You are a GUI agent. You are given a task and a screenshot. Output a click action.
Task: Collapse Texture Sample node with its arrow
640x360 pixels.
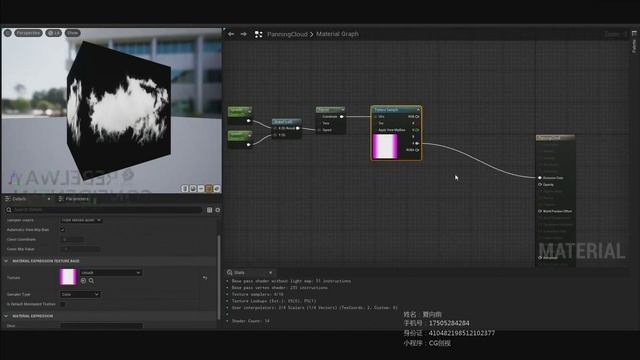(418, 110)
